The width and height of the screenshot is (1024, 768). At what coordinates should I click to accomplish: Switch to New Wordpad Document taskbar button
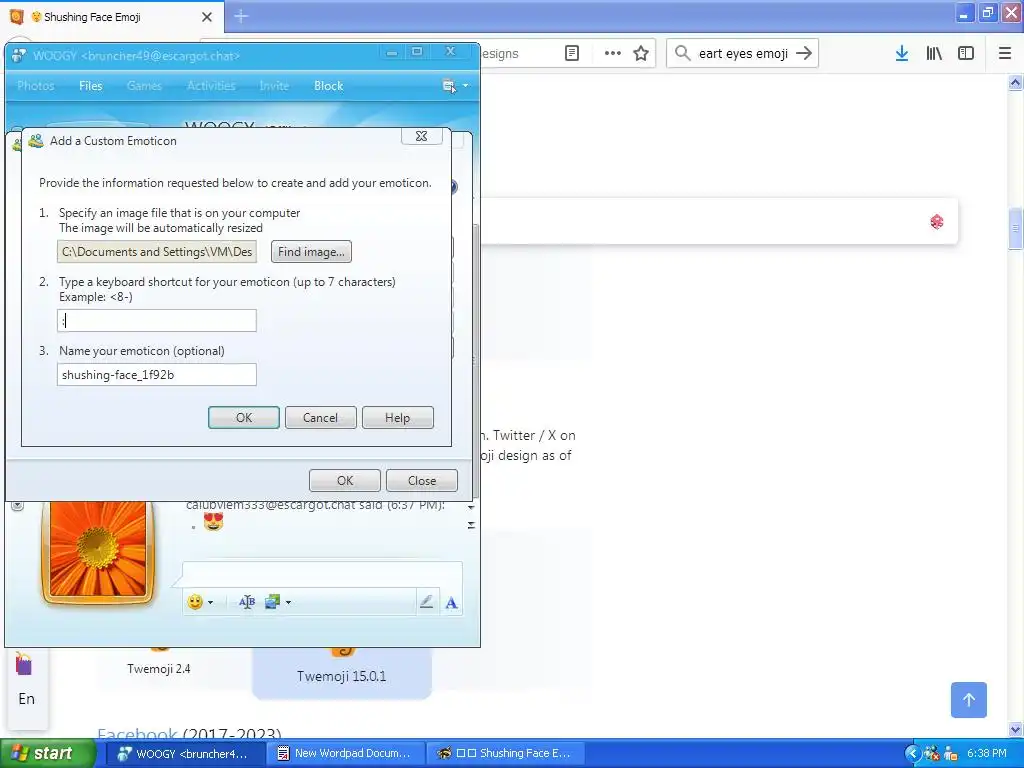(345, 754)
